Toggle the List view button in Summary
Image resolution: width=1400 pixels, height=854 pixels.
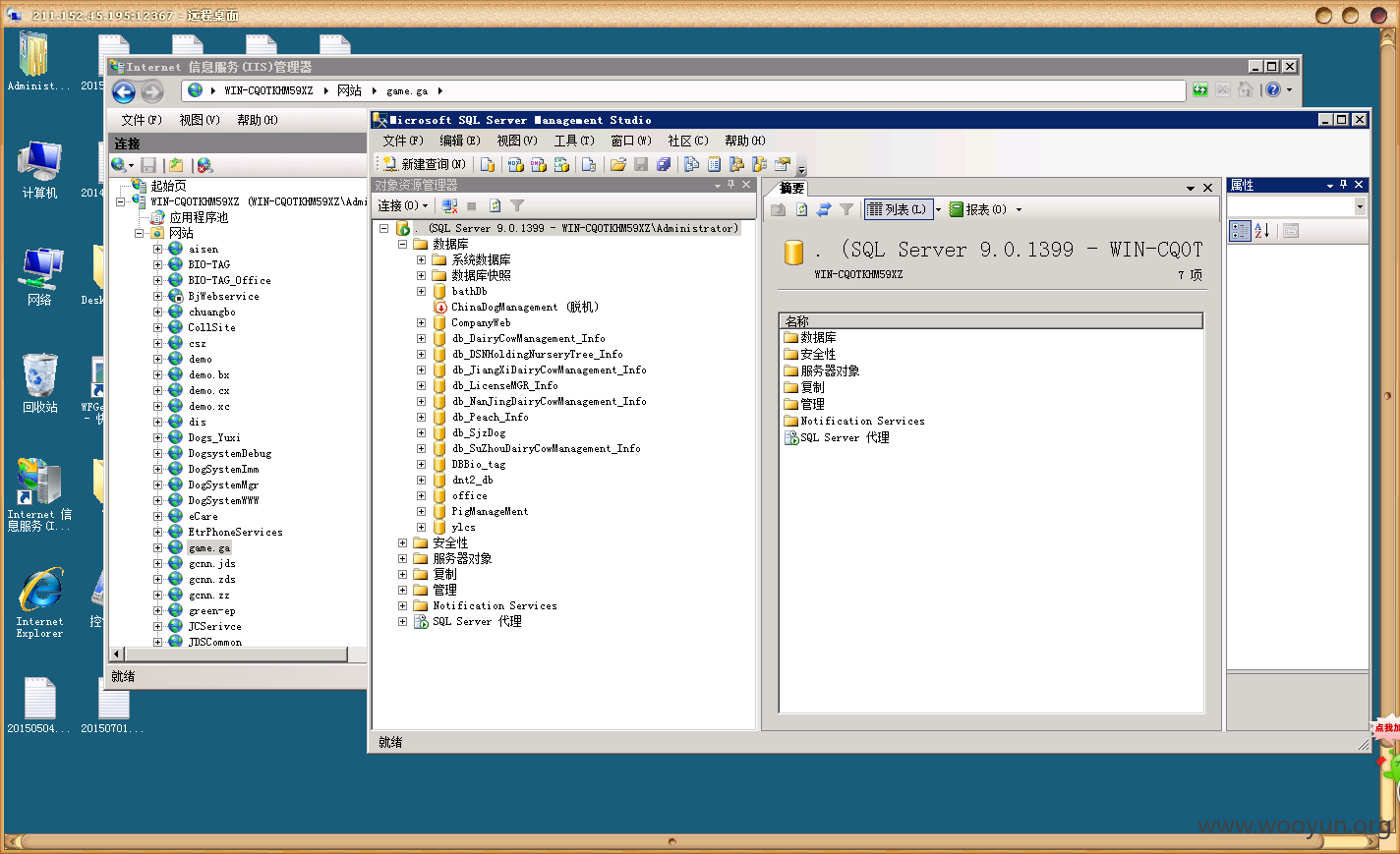click(x=898, y=209)
